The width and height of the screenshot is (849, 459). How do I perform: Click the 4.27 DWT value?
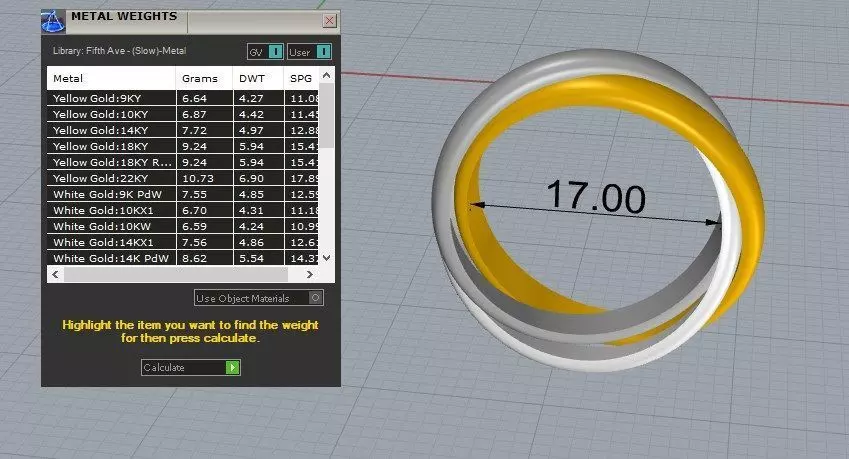tap(251, 99)
